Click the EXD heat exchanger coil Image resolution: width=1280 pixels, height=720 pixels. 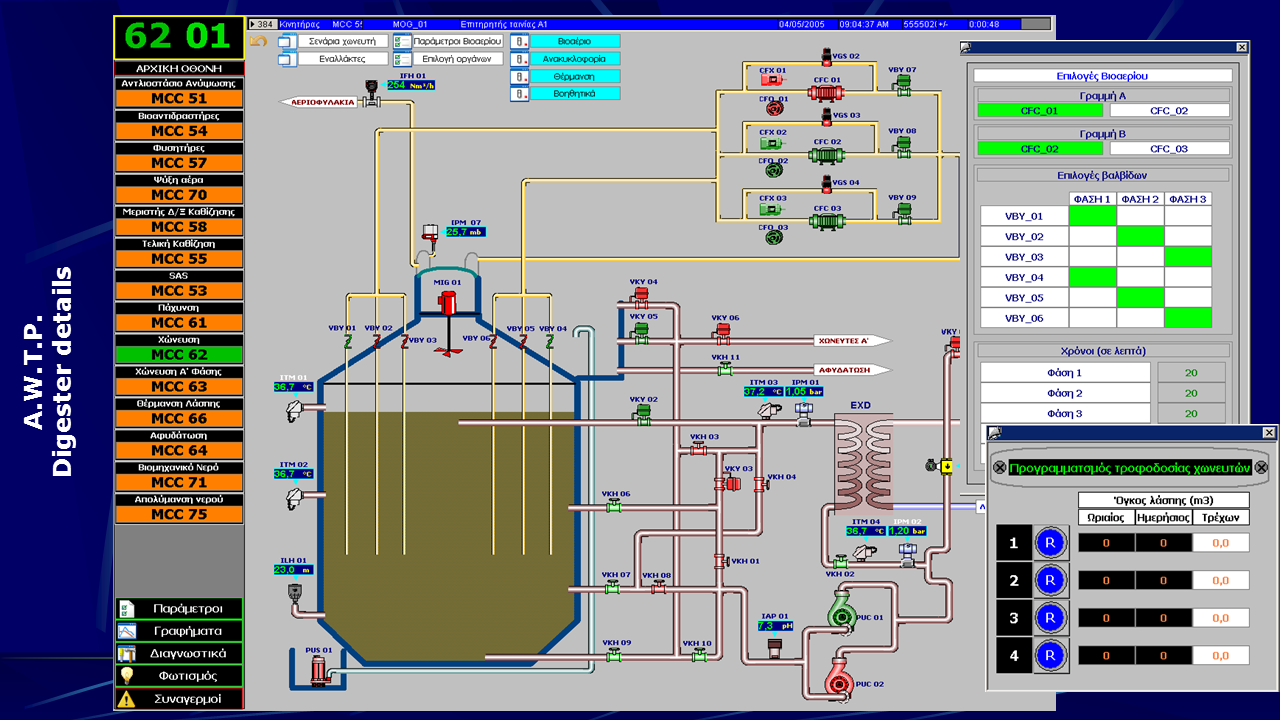[x=862, y=461]
